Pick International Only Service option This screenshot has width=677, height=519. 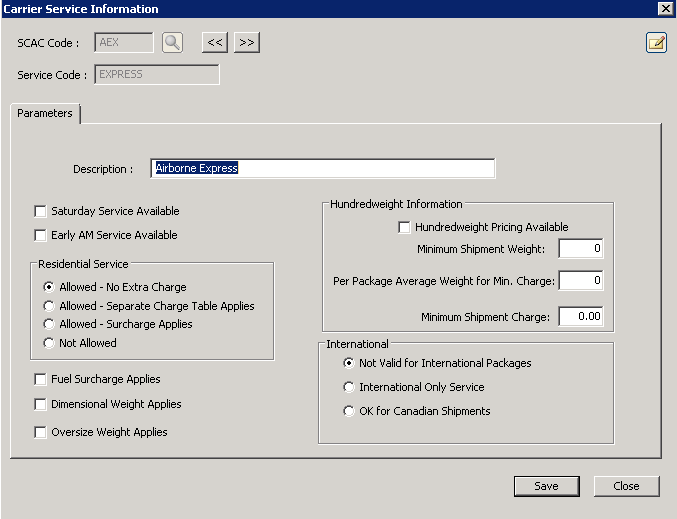coord(349,387)
